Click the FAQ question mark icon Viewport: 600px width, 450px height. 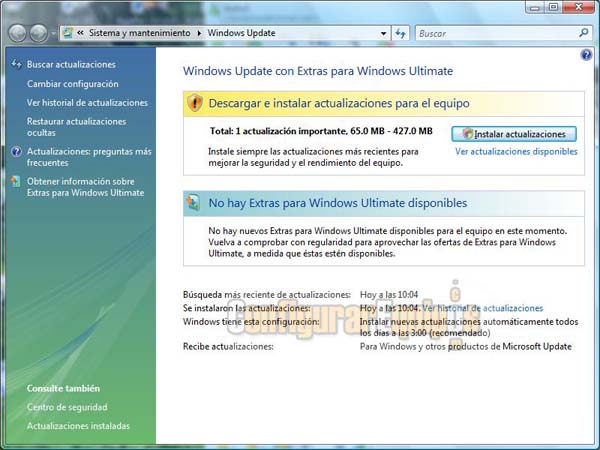coord(16,152)
